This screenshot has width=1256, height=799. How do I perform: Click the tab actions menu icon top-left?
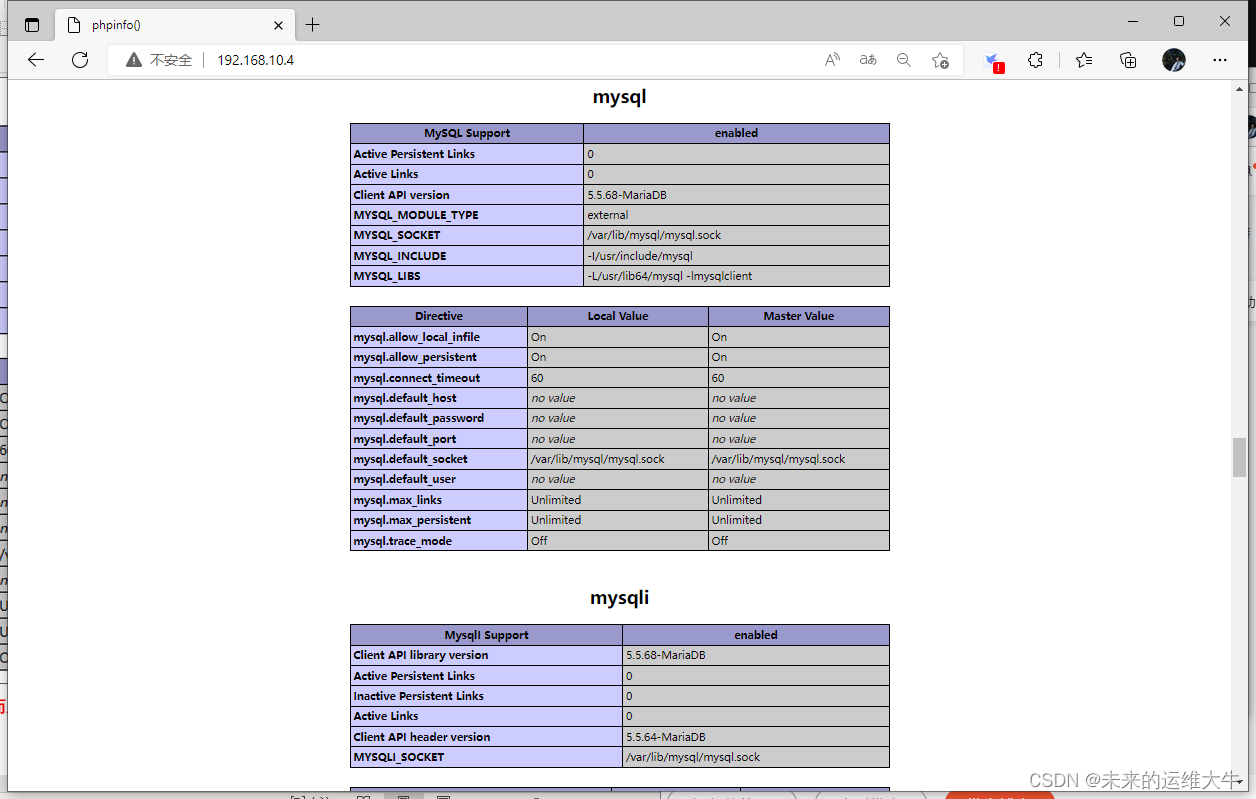pos(31,24)
